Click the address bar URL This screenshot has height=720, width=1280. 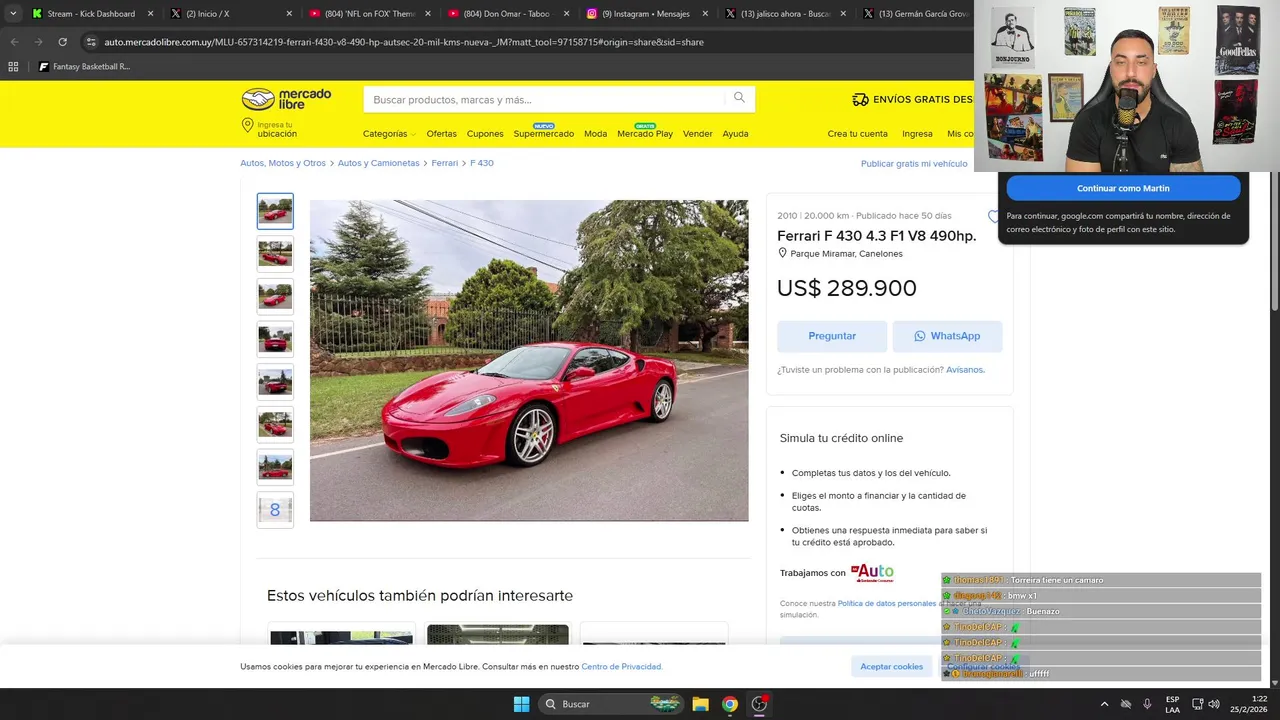click(x=404, y=42)
